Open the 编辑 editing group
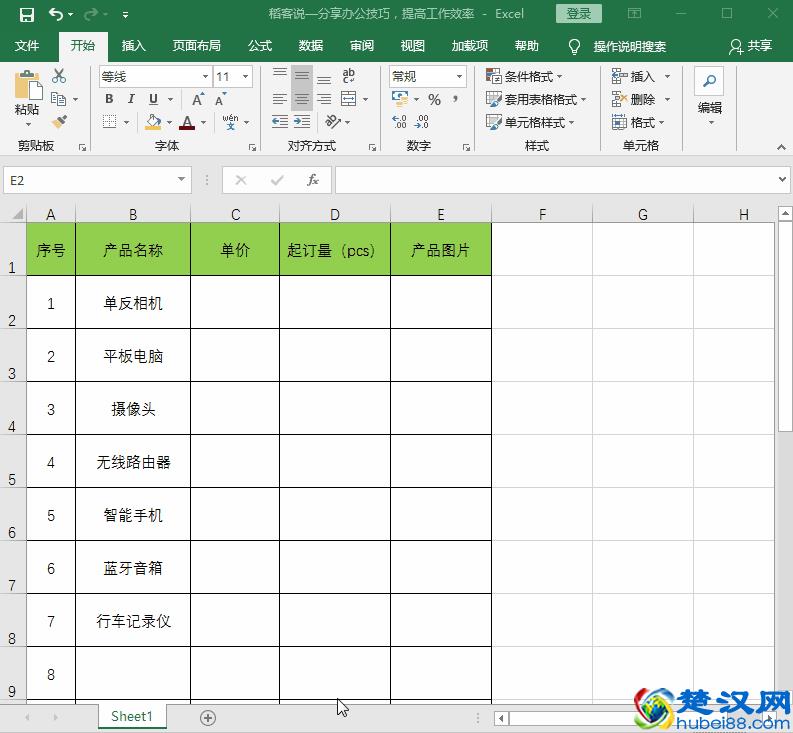793x733 pixels. 710,97
